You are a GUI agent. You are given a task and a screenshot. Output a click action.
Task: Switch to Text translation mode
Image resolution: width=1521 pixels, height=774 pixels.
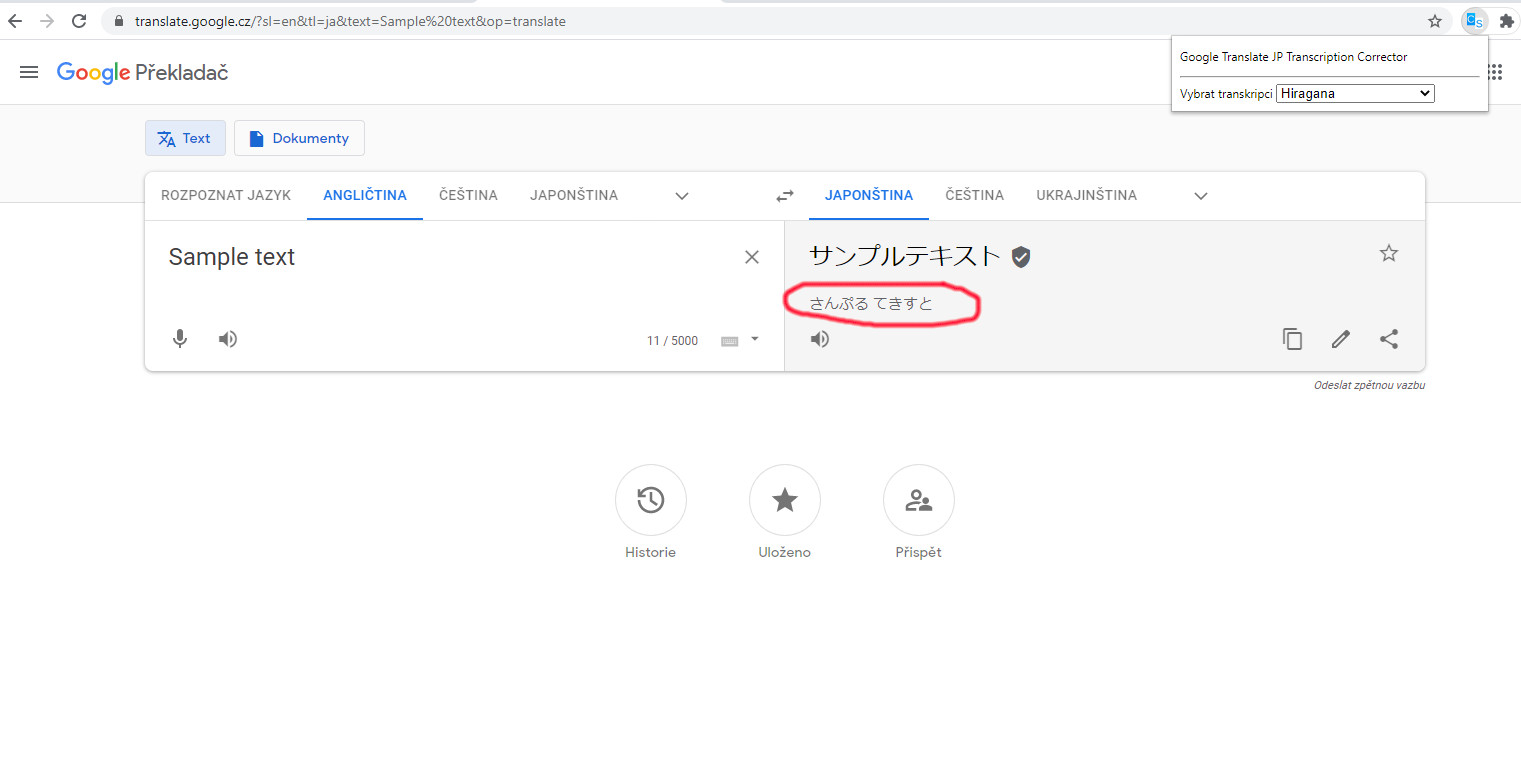(x=185, y=138)
